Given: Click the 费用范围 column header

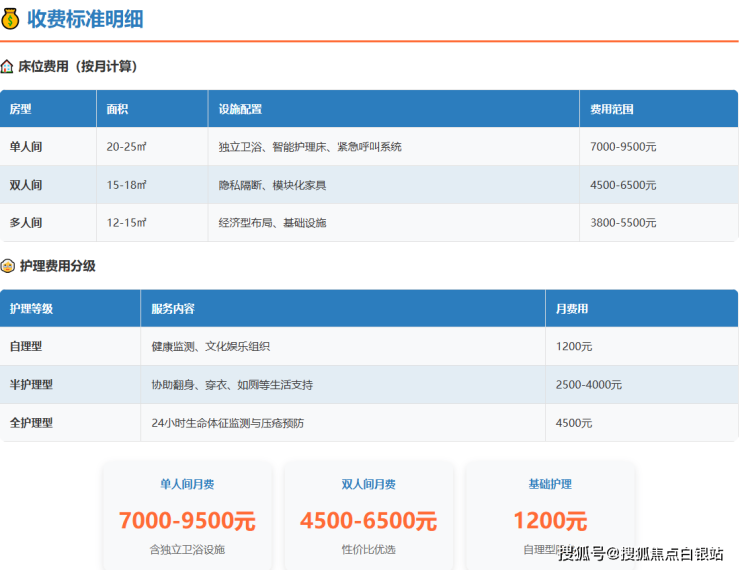Looking at the screenshot, I should (612, 109).
